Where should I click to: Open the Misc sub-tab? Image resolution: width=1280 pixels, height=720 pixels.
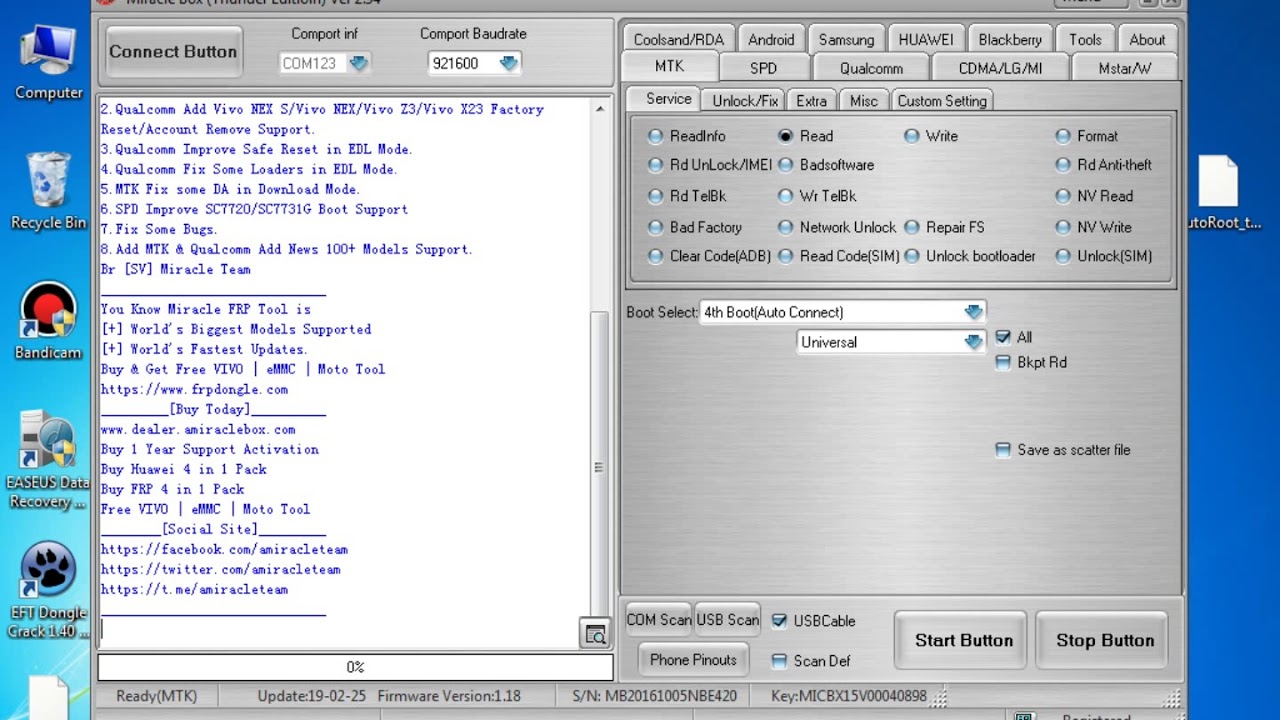click(863, 101)
